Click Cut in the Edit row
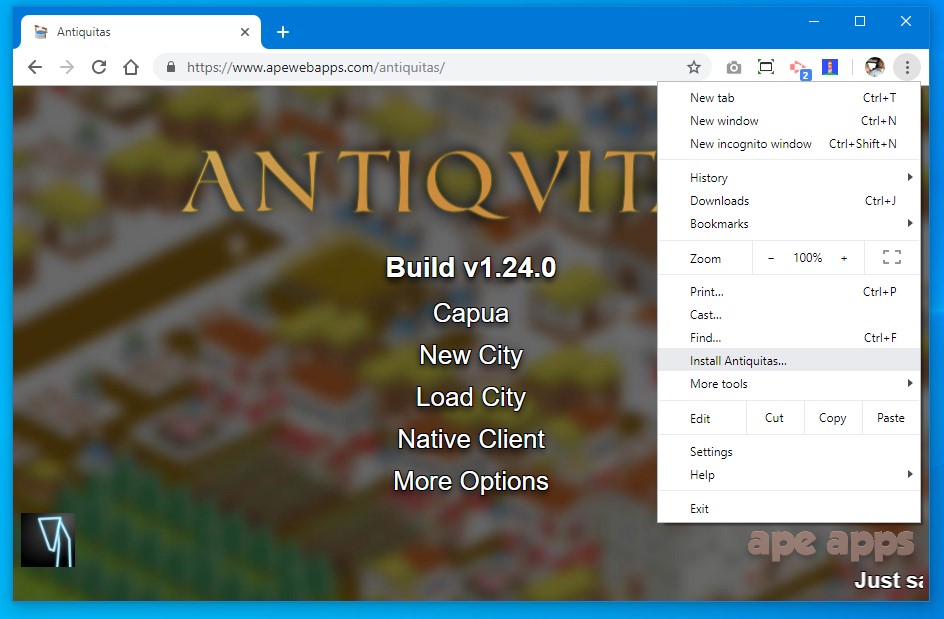 [x=775, y=418]
